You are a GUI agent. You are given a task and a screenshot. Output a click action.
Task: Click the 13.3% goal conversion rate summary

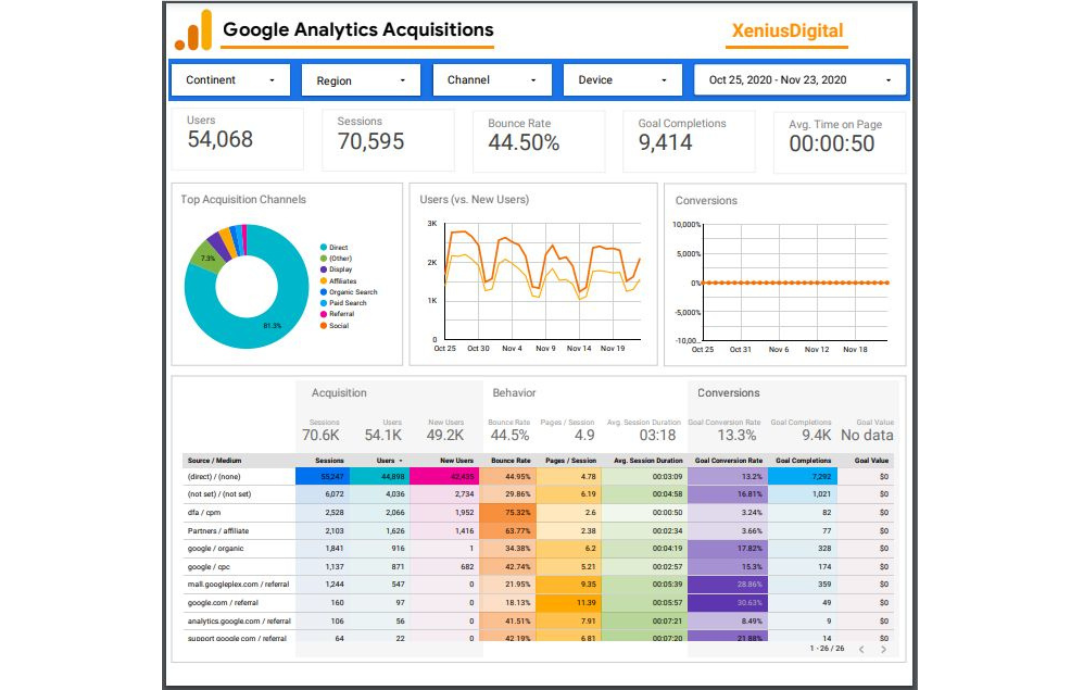[x=736, y=435]
